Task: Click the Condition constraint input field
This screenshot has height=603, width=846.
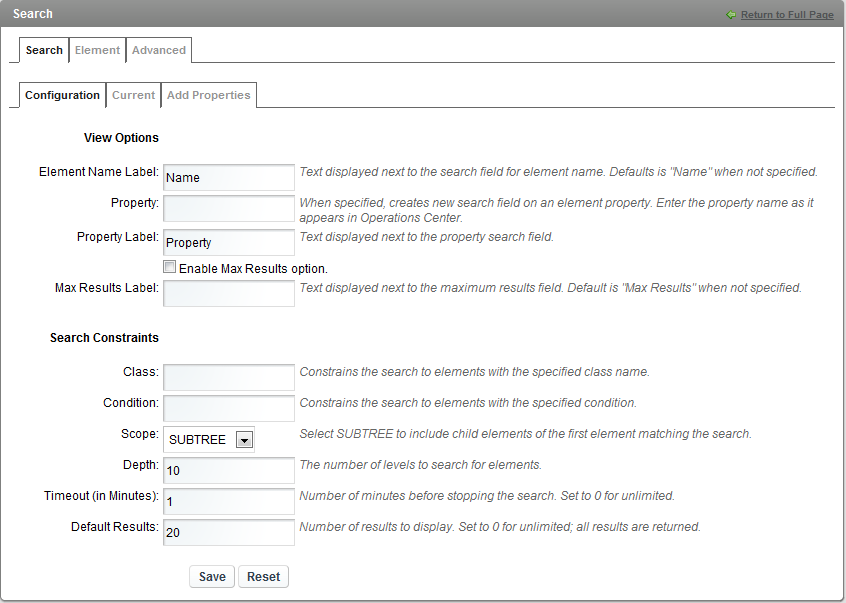Action: 229,408
